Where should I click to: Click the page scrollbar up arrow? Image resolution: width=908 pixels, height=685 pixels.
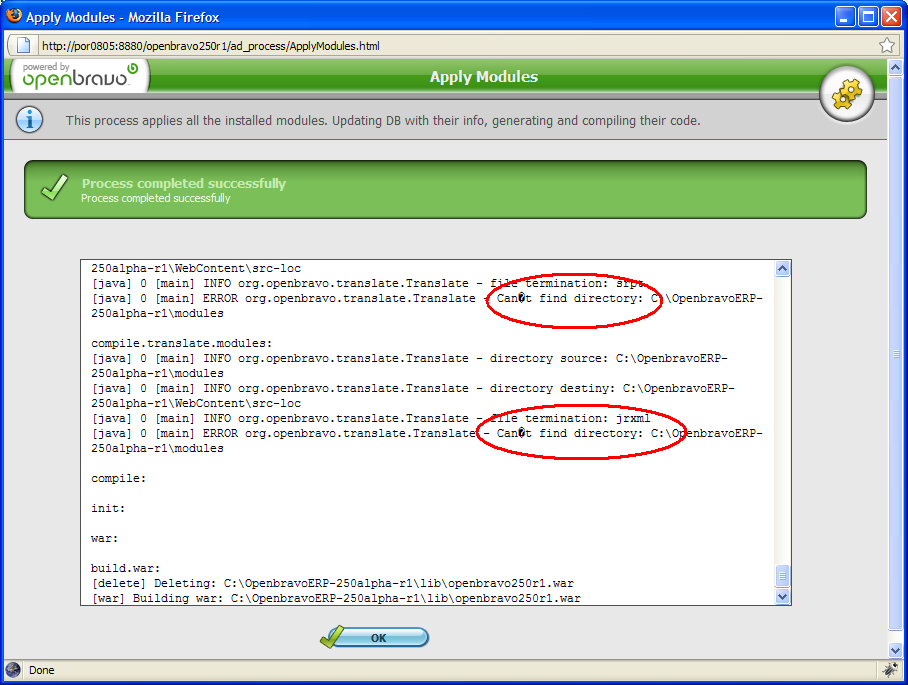[x=895, y=67]
